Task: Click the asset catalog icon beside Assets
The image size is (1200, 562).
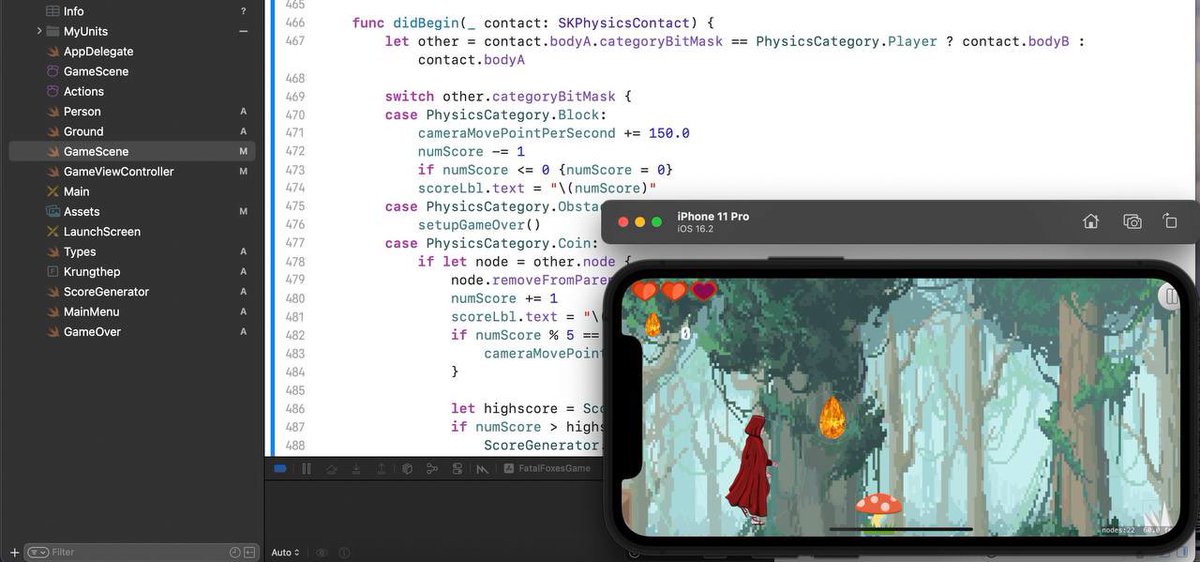Action: (x=53, y=211)
